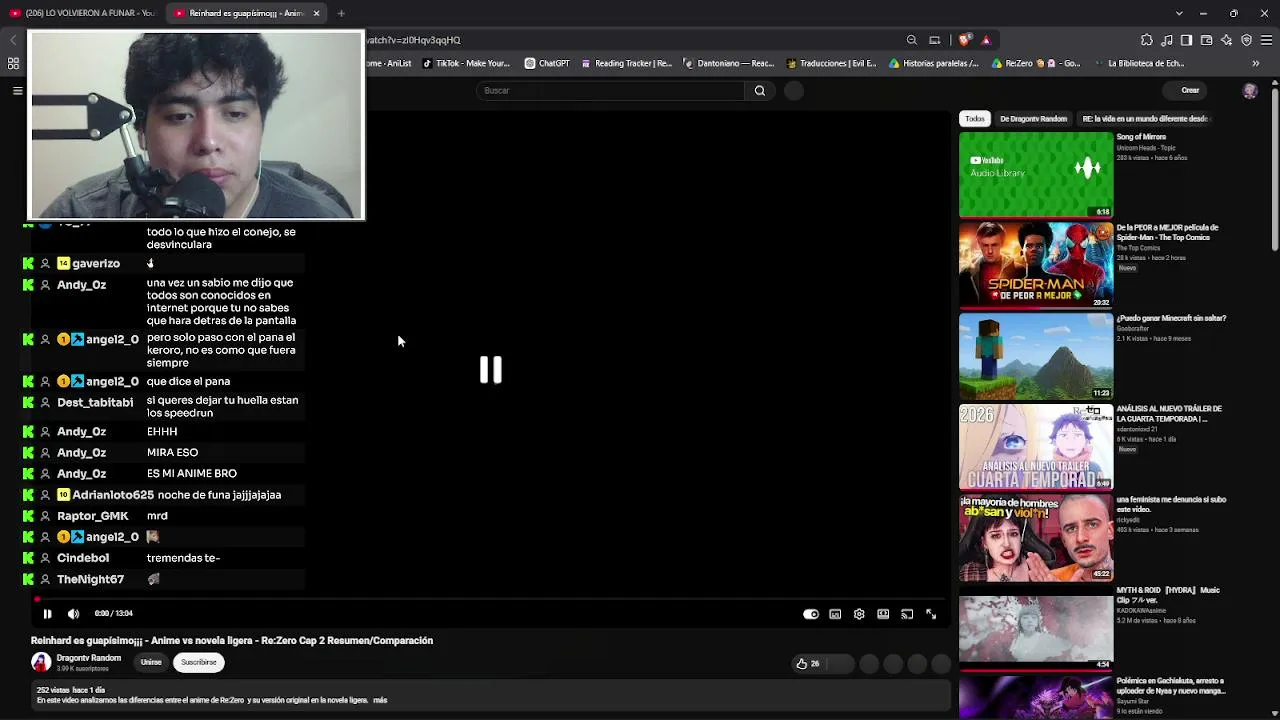Mute the video with the speaker icon
The height and width of the screenshot is (720, 1280).
click(73, 614)
